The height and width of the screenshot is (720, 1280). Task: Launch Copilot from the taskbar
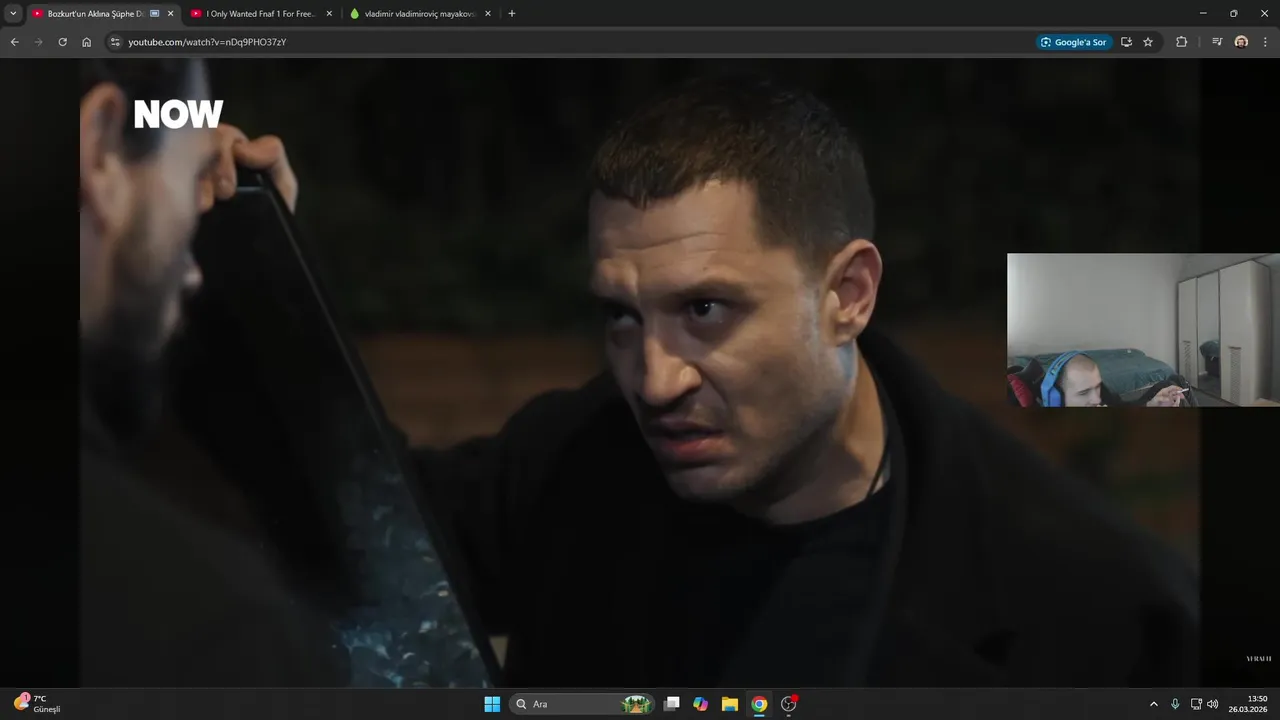click(x=701, y=704)
